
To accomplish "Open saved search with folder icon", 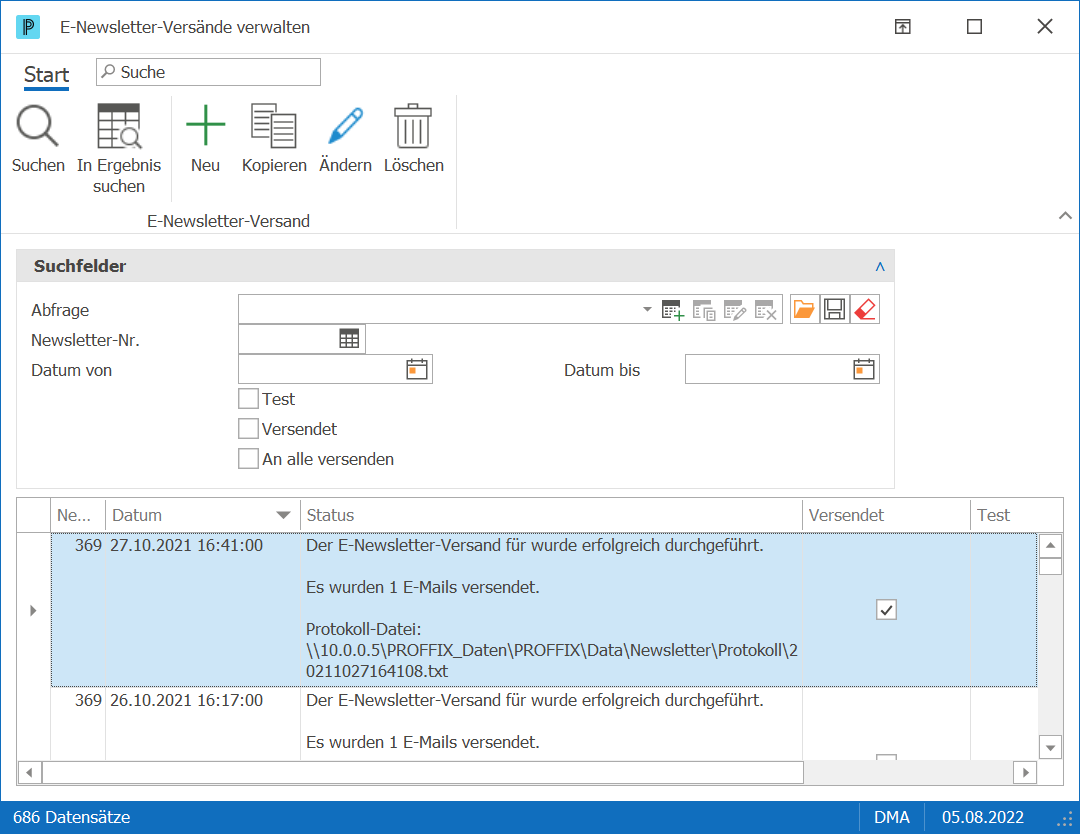I will click(804, 309).
